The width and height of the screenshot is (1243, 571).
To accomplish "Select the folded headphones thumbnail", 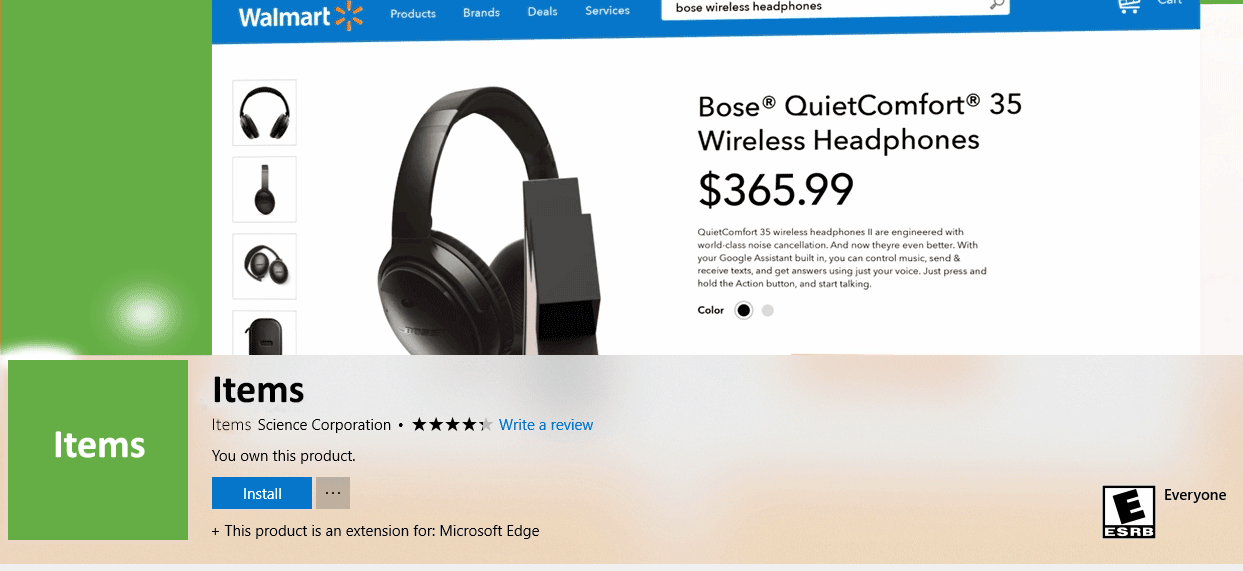I will 264,266.
